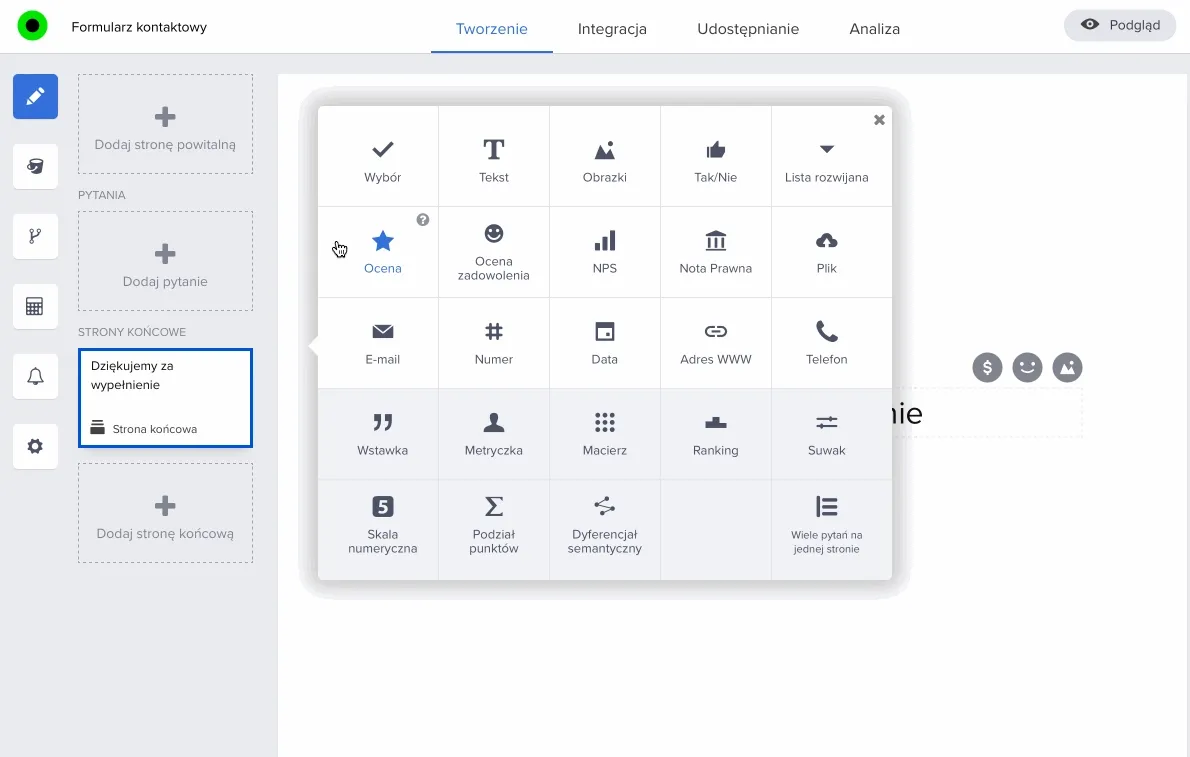
Task: Select the NPS bar chart type
Action: 604,252
